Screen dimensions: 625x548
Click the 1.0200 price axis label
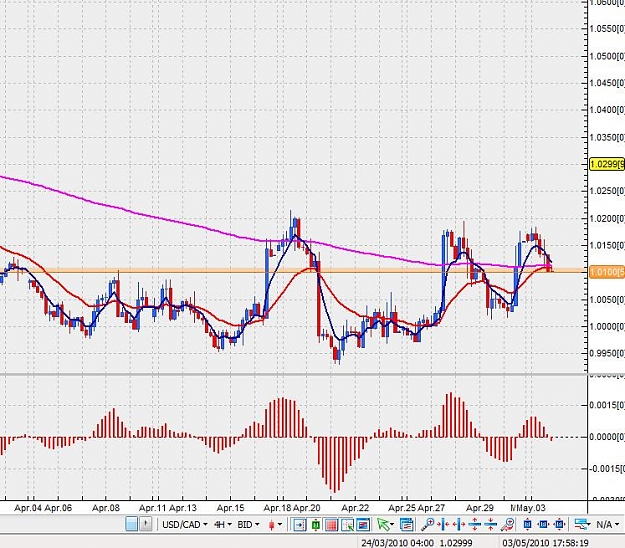coord(607,218)
